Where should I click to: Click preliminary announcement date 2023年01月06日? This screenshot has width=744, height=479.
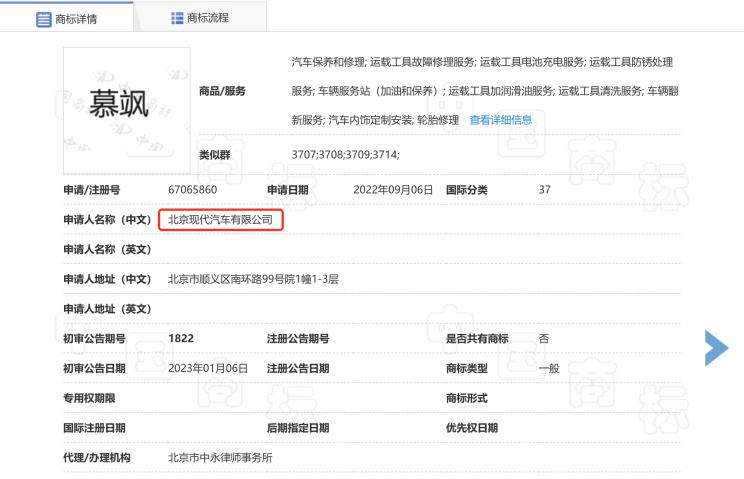[x=208, y=368]
